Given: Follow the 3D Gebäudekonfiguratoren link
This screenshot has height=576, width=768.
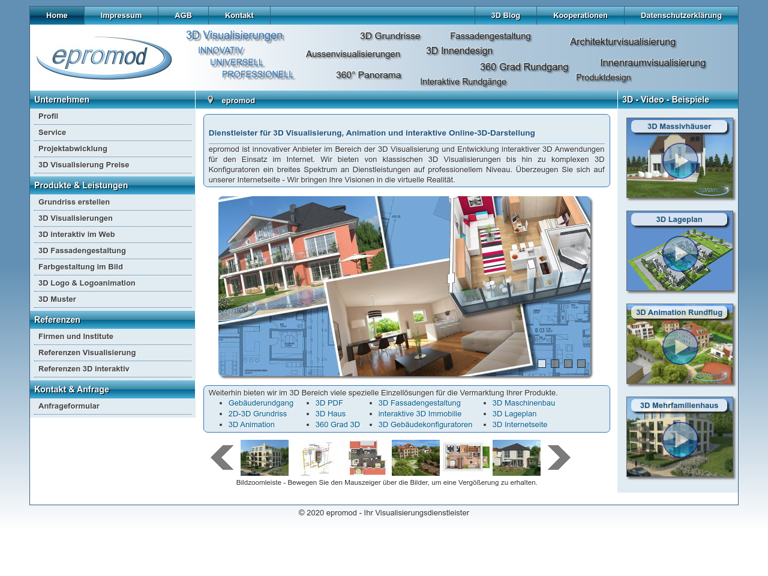Looking at the screenshot, I should pyautogui.click(x=425, y=425).
